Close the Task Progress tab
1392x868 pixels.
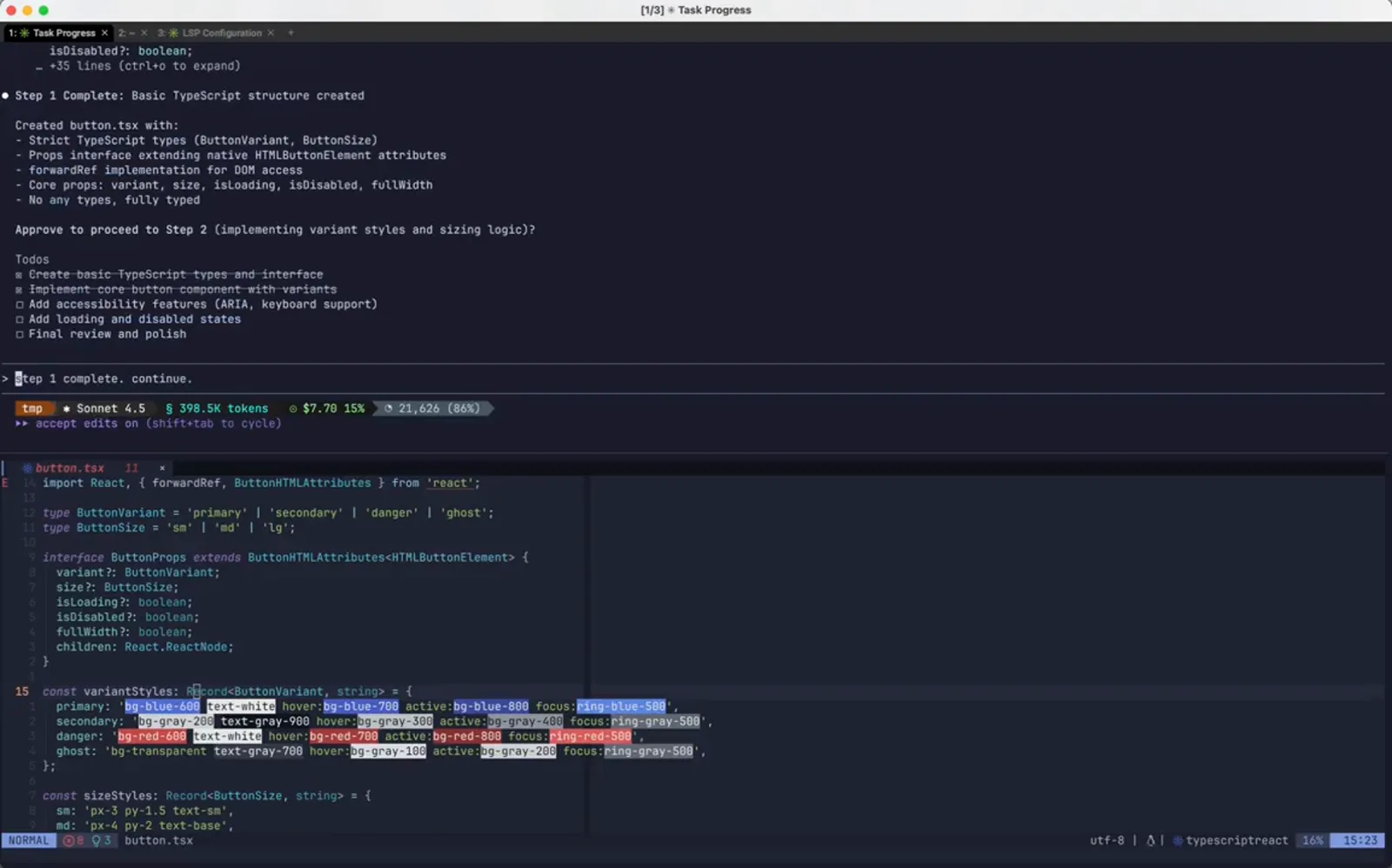pos(104,33)
